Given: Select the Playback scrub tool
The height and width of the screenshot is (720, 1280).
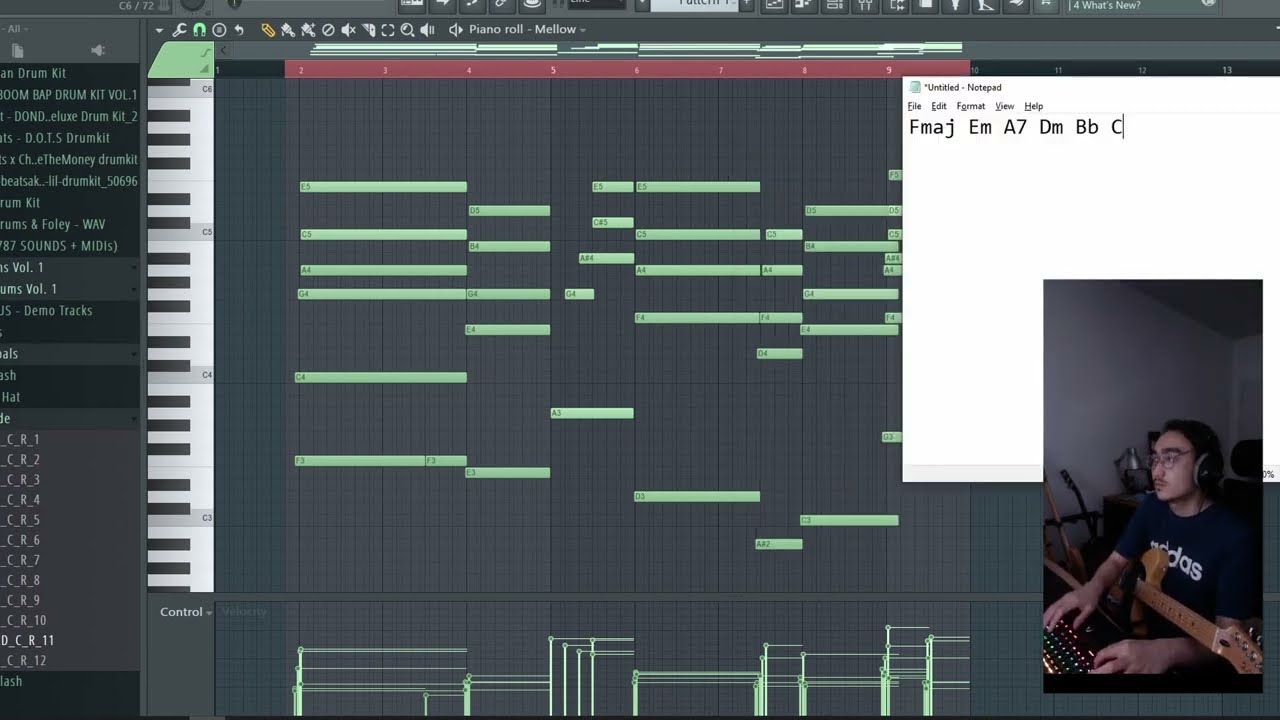Looking at the screenshot, I should [x=428, y=30].
